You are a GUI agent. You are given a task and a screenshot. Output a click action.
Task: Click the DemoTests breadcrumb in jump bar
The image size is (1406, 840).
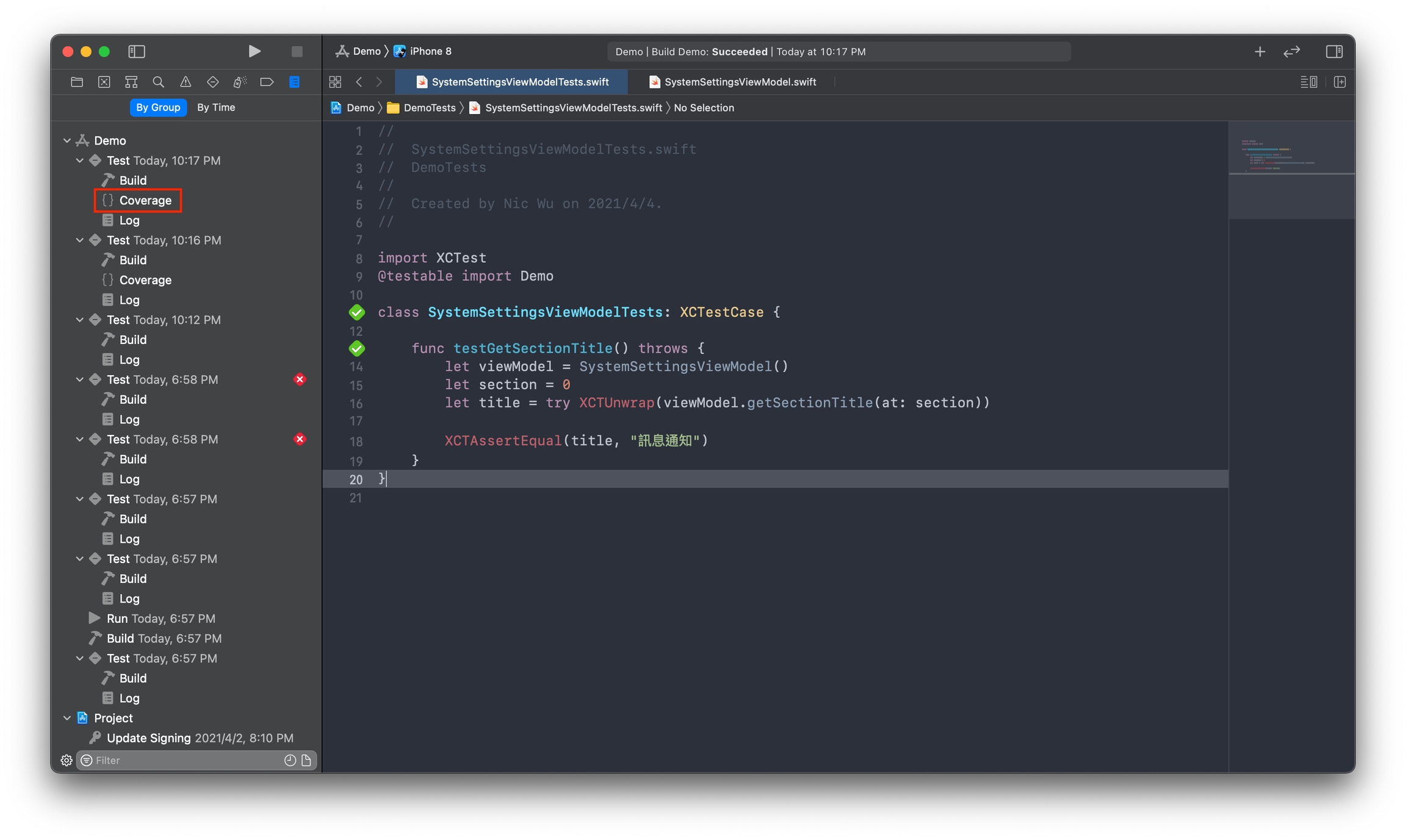(x=429, y=108)
